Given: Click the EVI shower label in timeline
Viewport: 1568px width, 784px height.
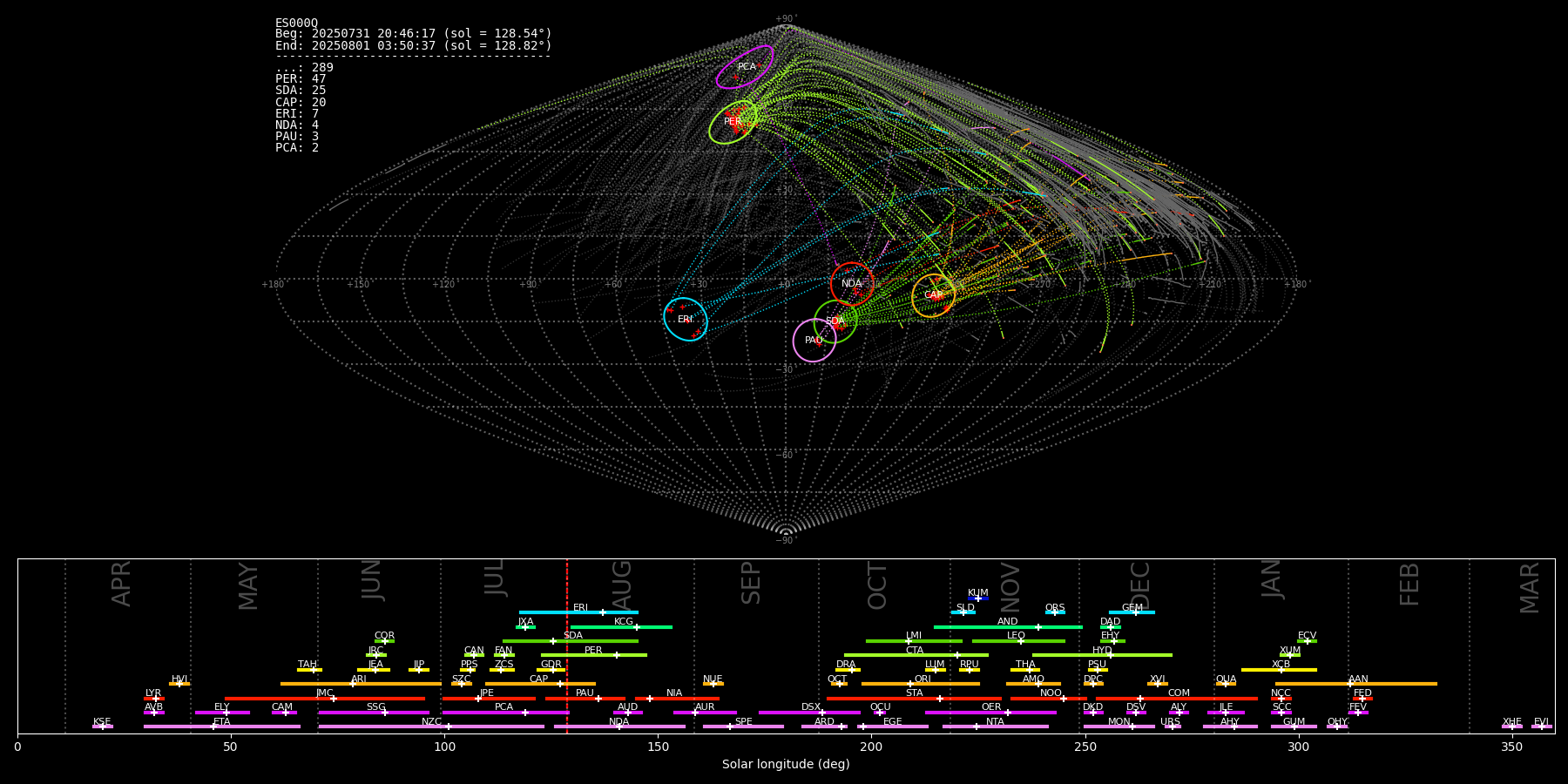Looking at the screenshot, I should point(1541,722).
